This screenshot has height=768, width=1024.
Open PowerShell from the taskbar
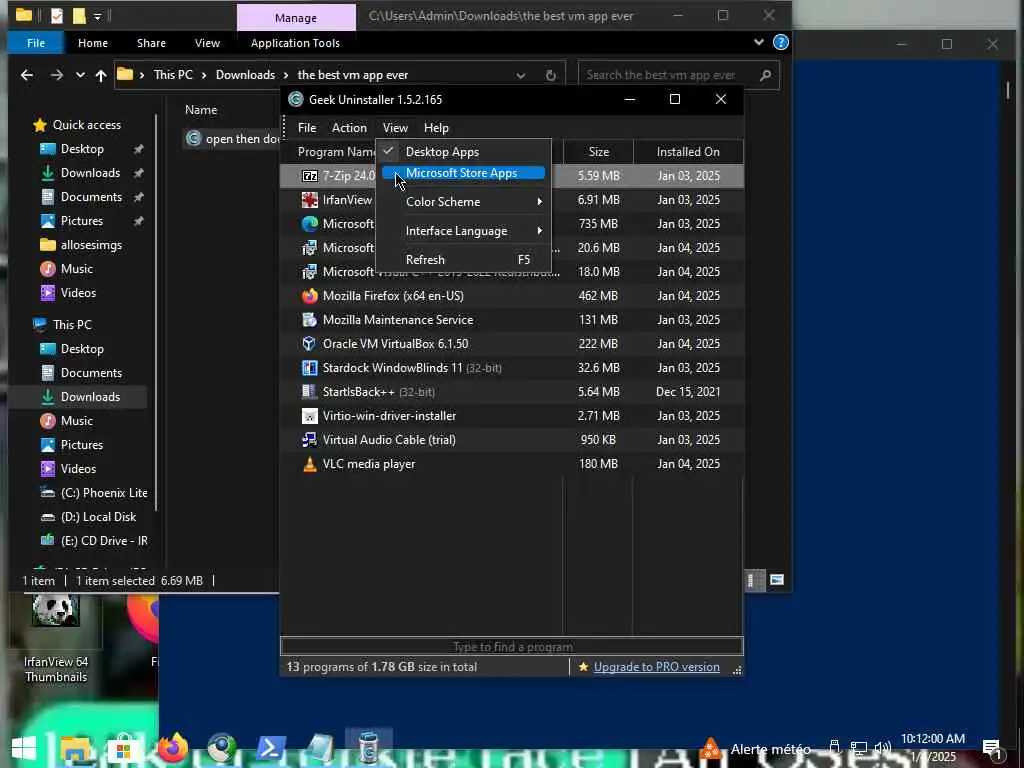click(x=271, y=748)
